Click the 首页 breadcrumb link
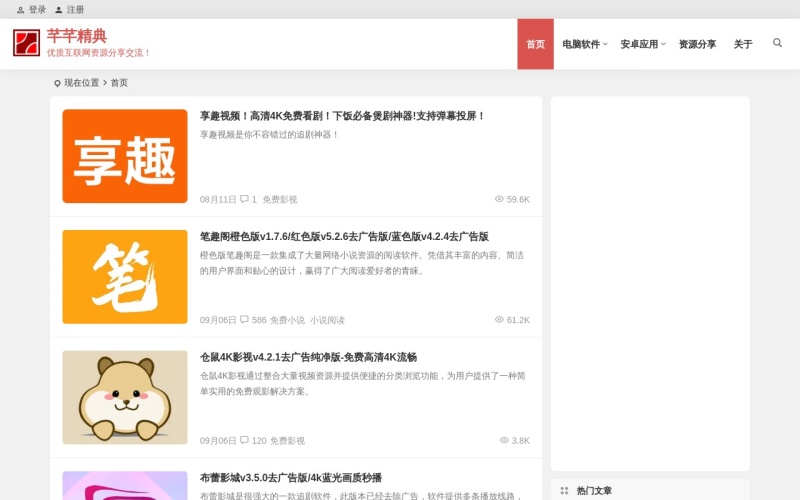800x500 pixels. pos(119,83)
